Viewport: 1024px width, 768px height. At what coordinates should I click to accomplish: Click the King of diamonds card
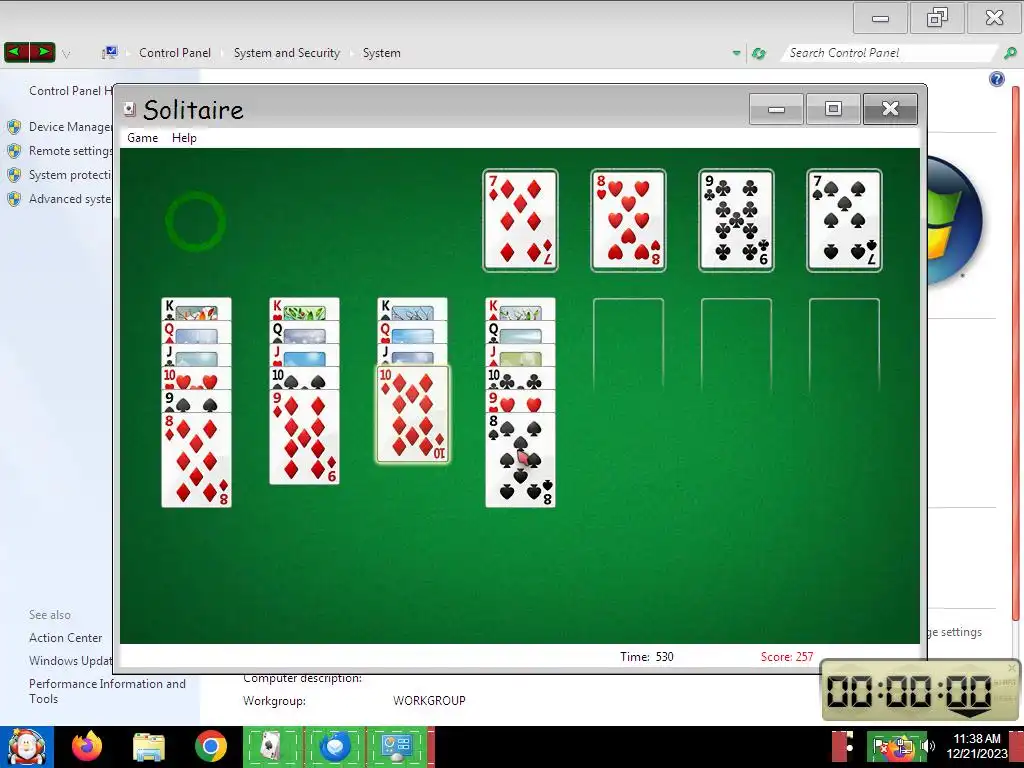[x=520, y=309]
